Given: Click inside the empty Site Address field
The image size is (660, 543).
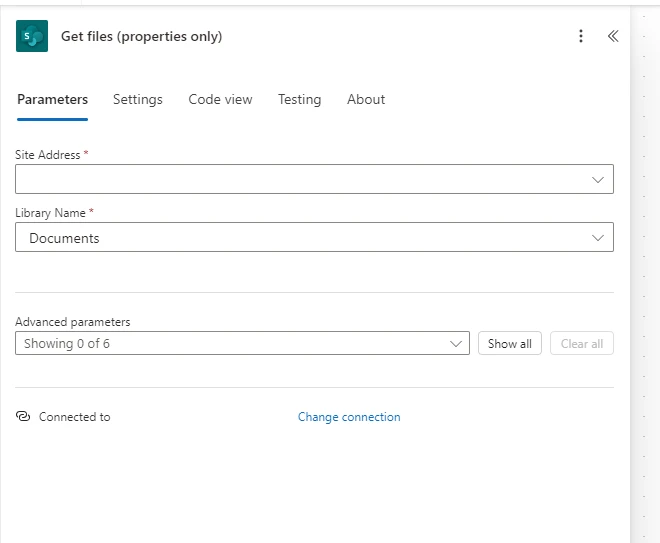Looking at the screenshot, I should pyautogui.click(x=300, y=180).
